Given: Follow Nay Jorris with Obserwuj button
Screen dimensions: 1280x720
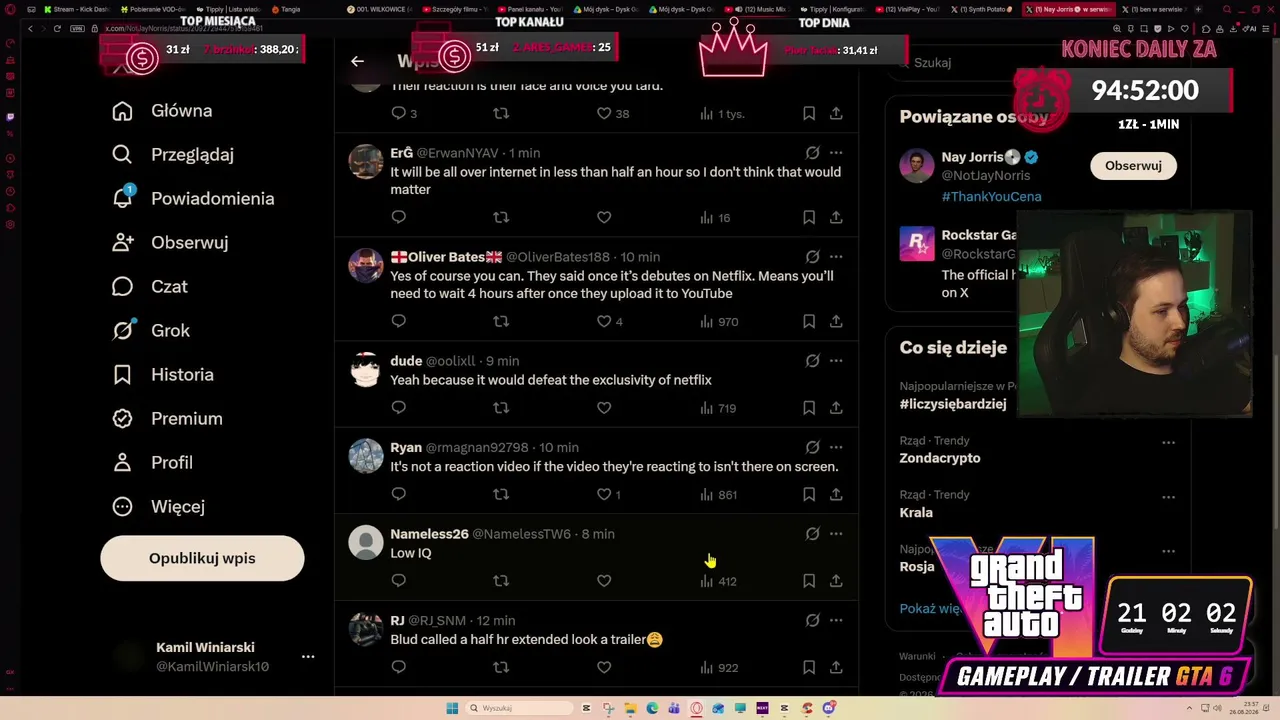Looking at the screenshot, I should 1133,166.
